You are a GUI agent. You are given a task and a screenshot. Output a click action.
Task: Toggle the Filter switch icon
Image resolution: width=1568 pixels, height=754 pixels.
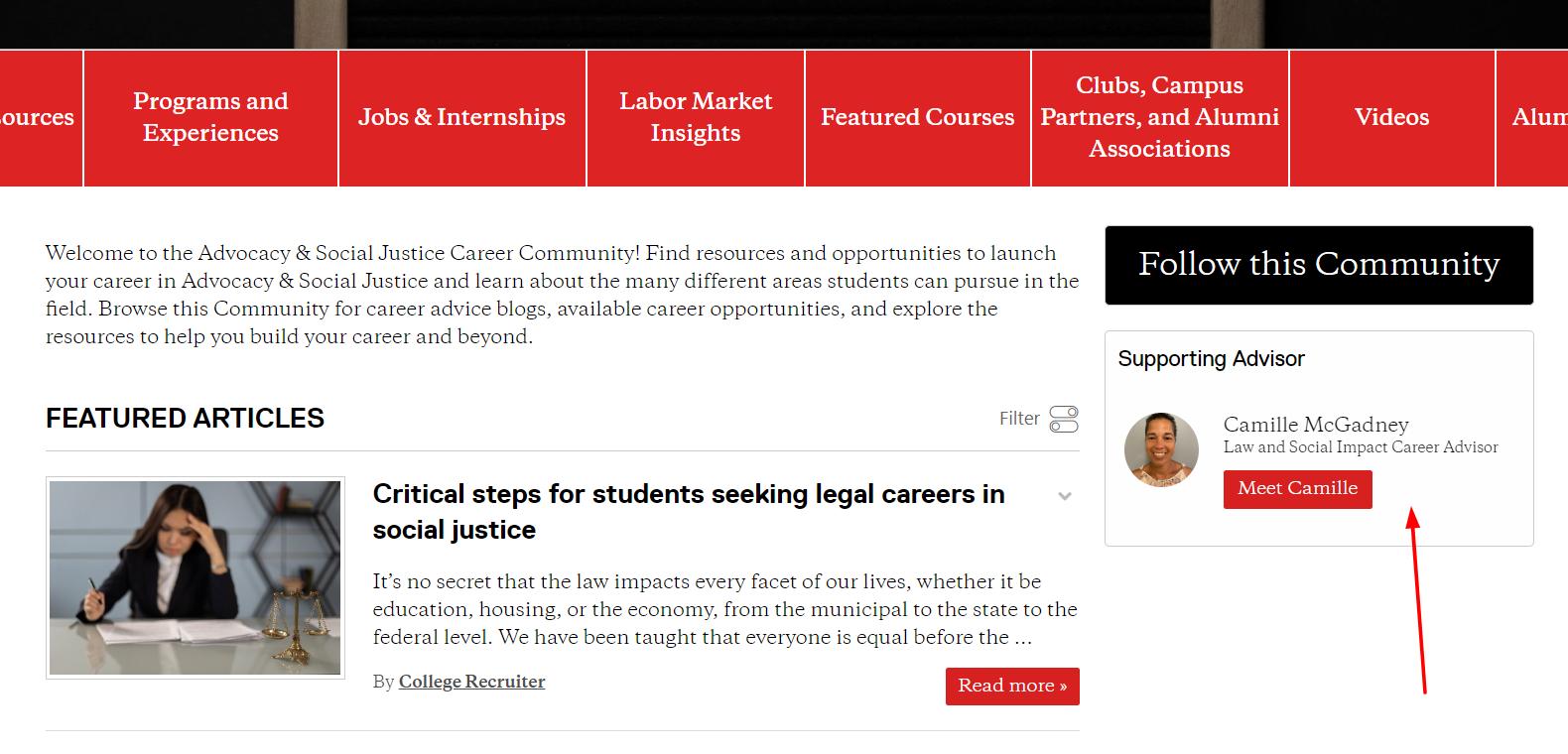(x=1063, y=419)
